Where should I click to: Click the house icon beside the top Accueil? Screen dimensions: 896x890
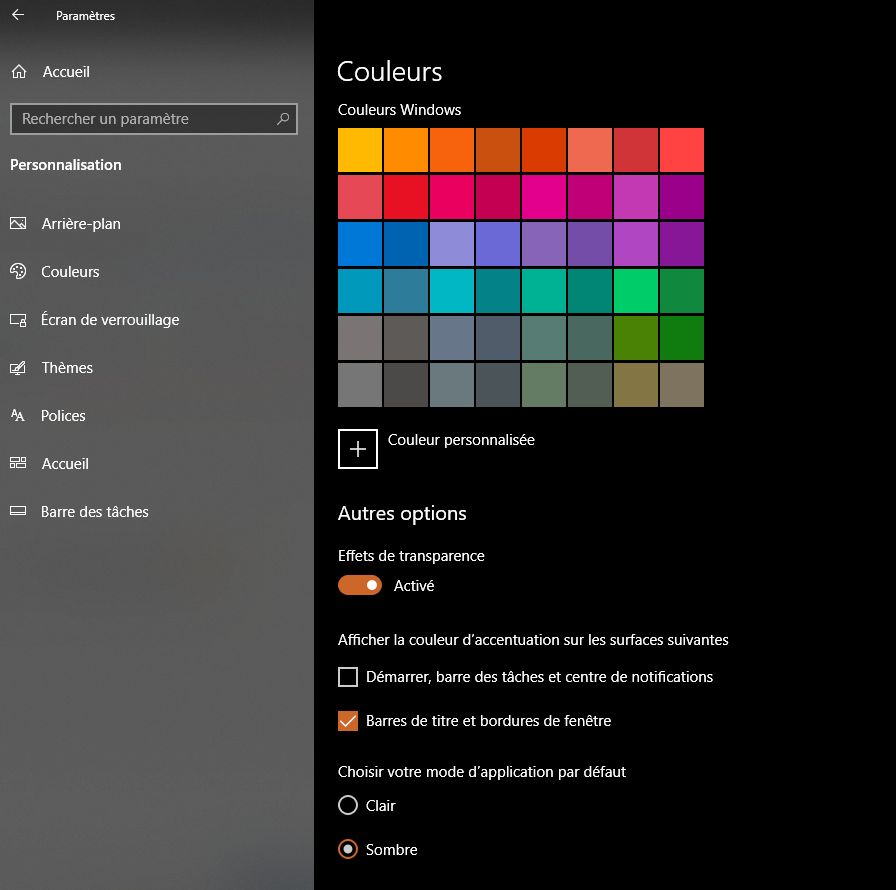[19, 72]
